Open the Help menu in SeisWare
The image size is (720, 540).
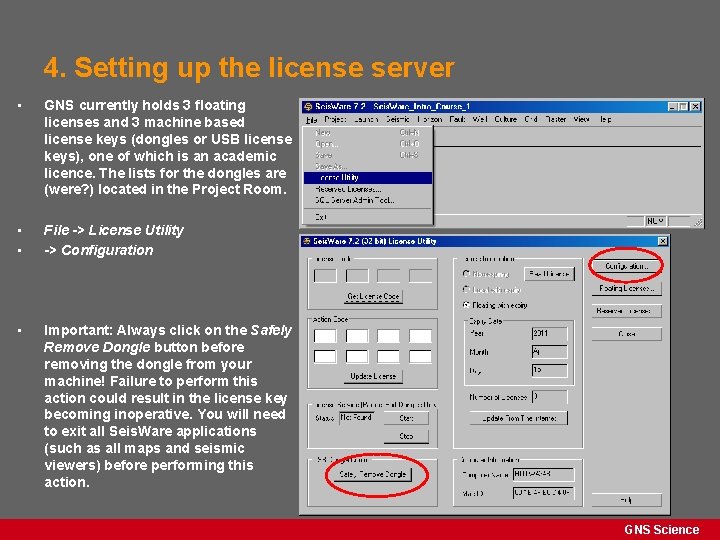pos(605,119)
